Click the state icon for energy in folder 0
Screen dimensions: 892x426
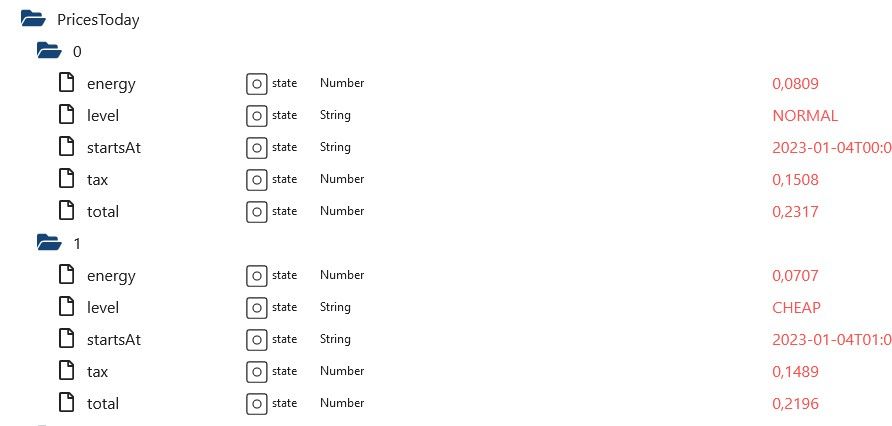pyautogui.click(x=256, y=84)
